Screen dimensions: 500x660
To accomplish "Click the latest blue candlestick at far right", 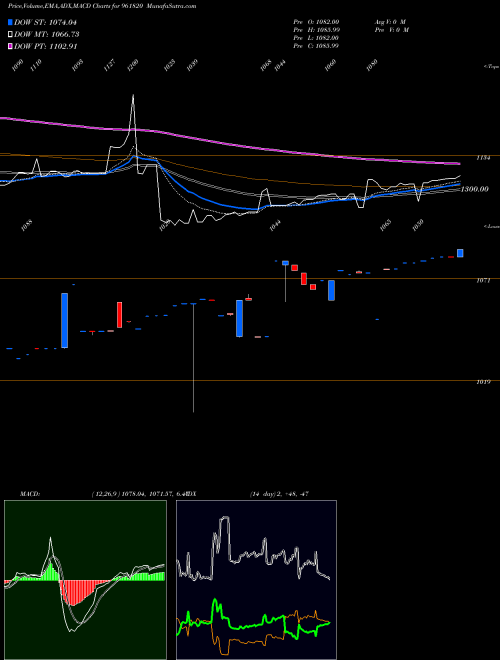I will [x=460, y=253].
